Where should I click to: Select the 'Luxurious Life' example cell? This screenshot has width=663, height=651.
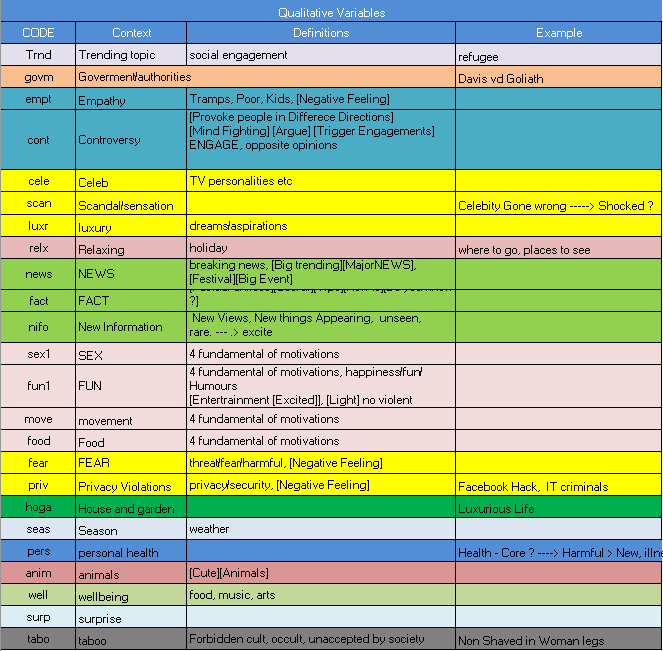558,508
